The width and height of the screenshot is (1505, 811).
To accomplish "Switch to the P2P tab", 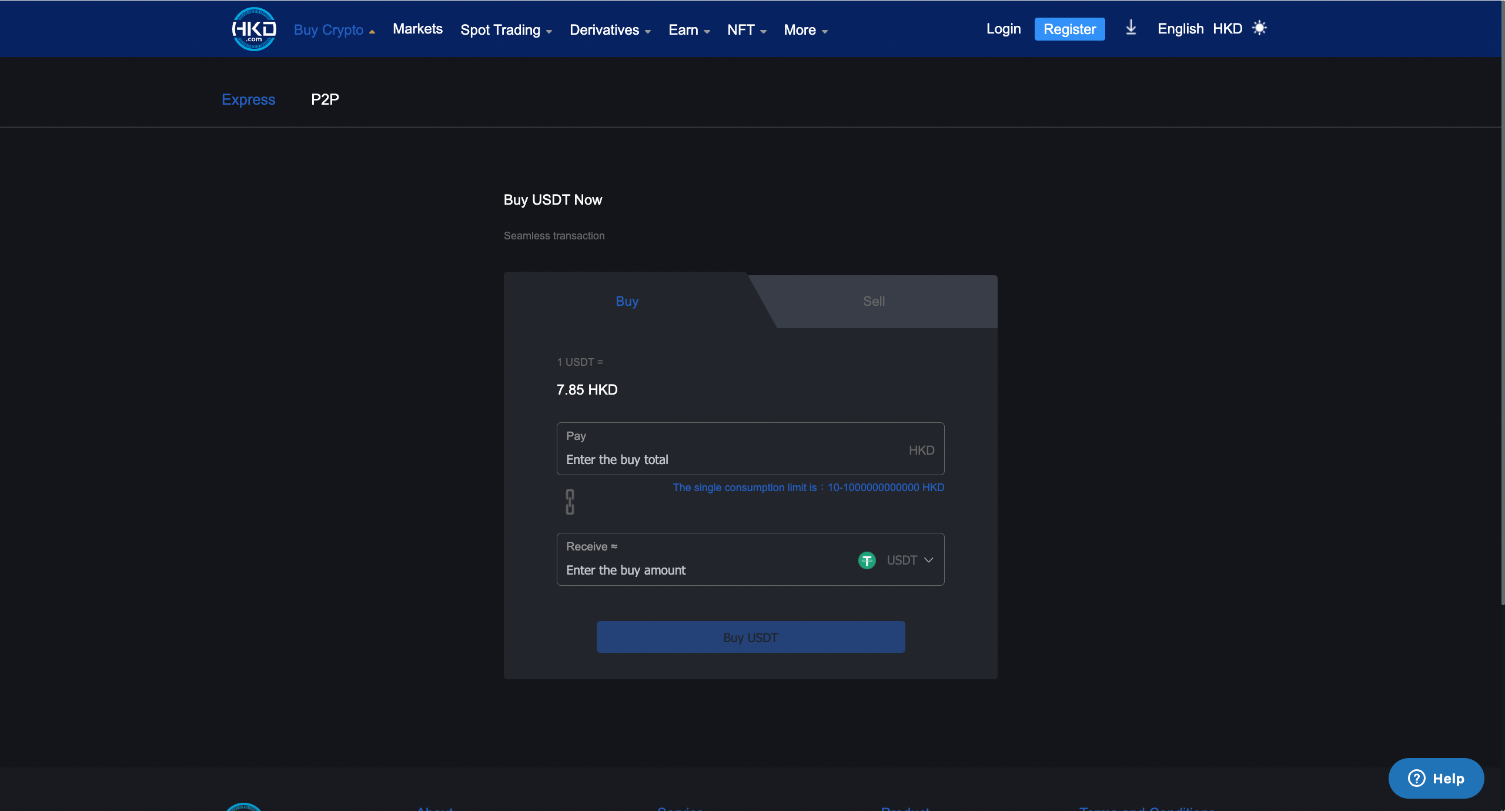I will click(325, 100).
